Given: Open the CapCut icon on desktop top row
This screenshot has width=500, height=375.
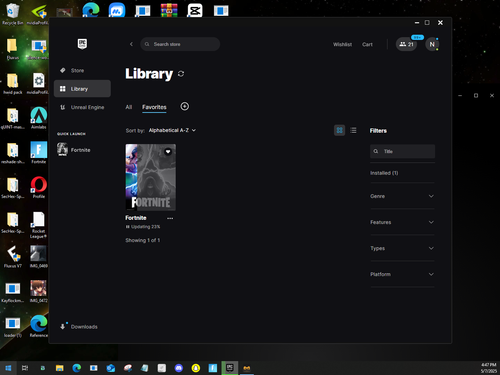Looking at the screenshot, I should (195, 10).
